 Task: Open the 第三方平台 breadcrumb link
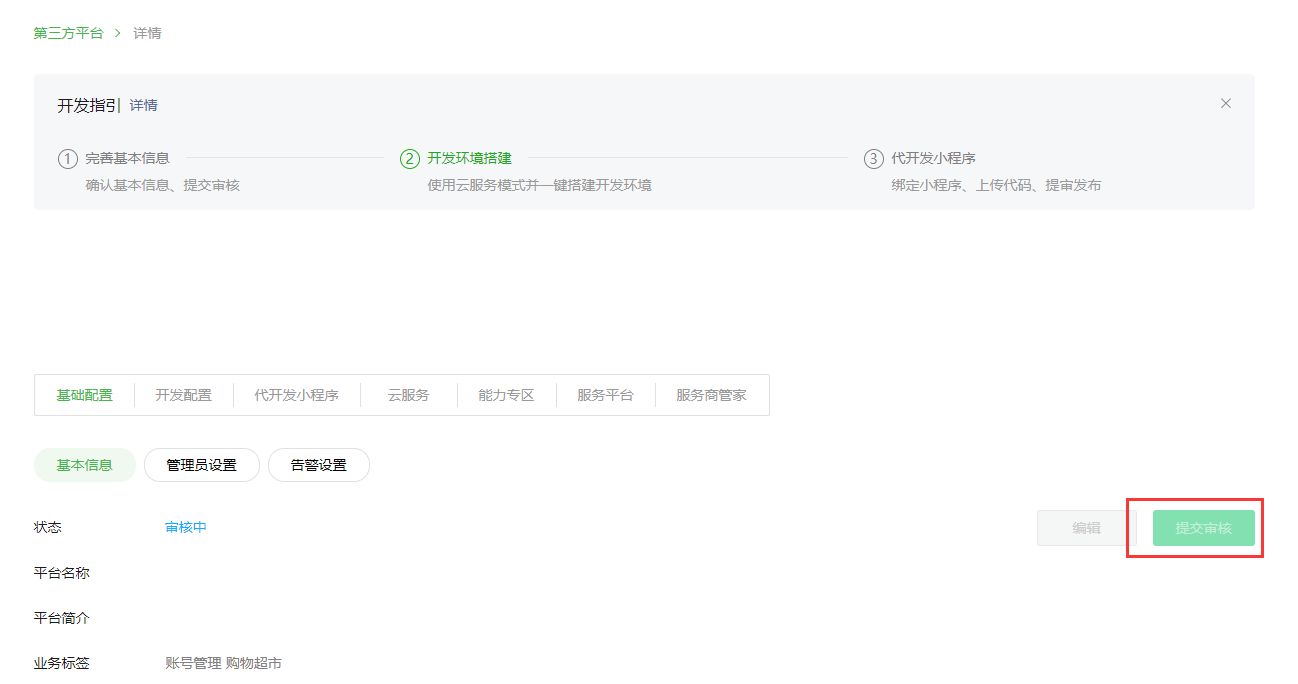click(x=68, y=33)
